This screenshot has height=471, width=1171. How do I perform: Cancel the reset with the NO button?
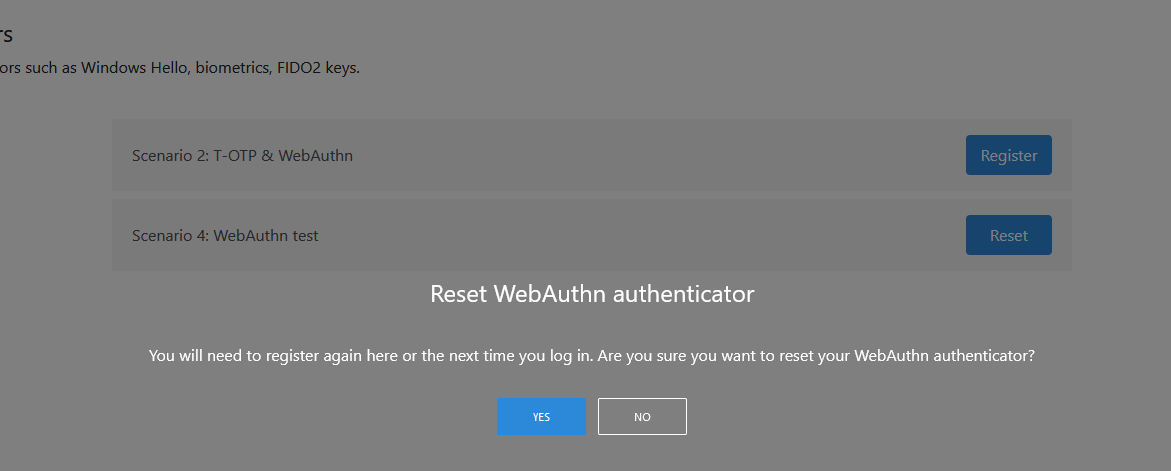pyautogui.click(x=642, y=417)
